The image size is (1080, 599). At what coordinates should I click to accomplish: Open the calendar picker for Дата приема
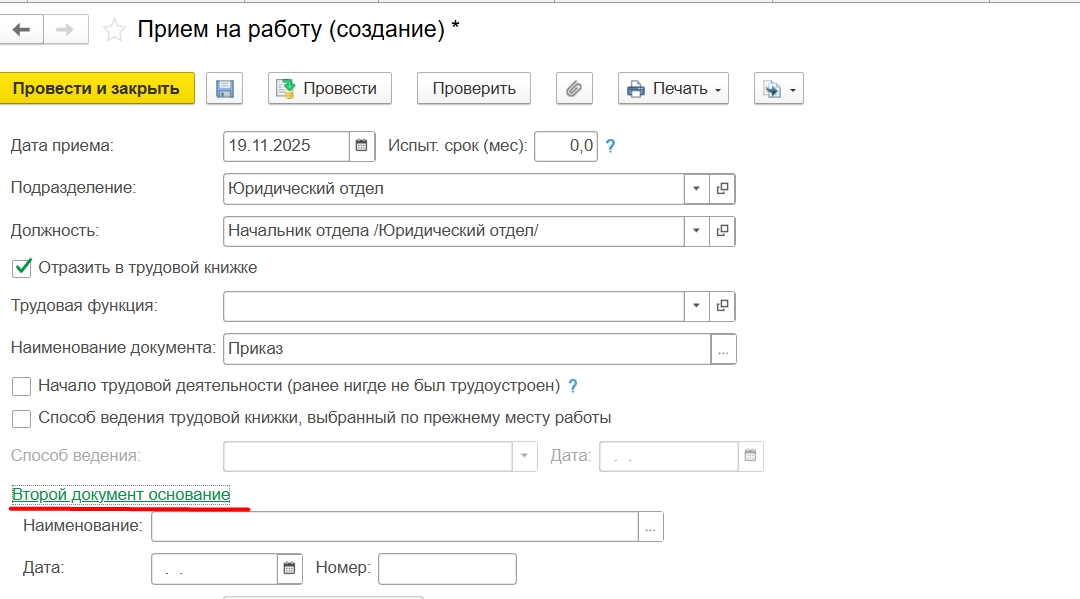click(361, 146)
